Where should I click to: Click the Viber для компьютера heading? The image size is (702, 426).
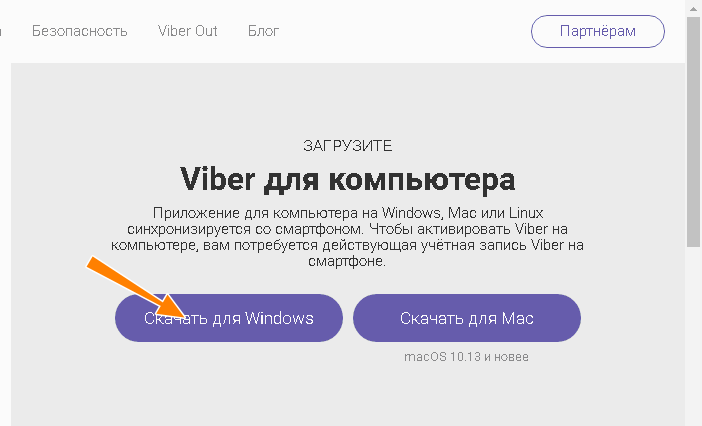347,179
